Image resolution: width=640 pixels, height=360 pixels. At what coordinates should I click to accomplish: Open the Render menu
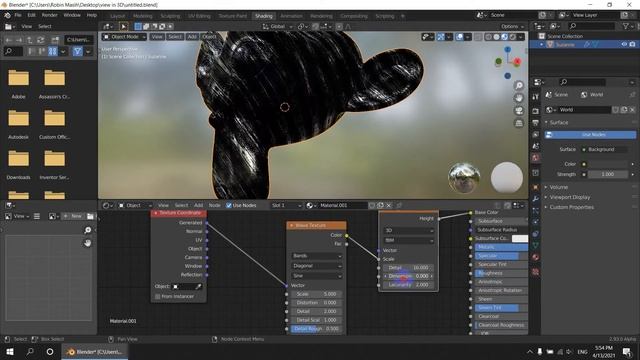pyautogui.click(x=49, y=15)
